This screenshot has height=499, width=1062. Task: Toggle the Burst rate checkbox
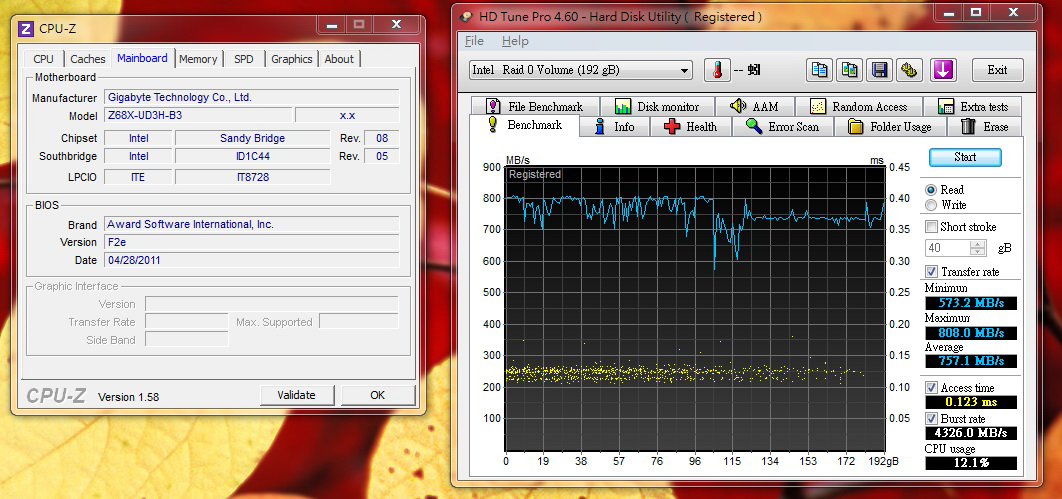coord(931,419)
